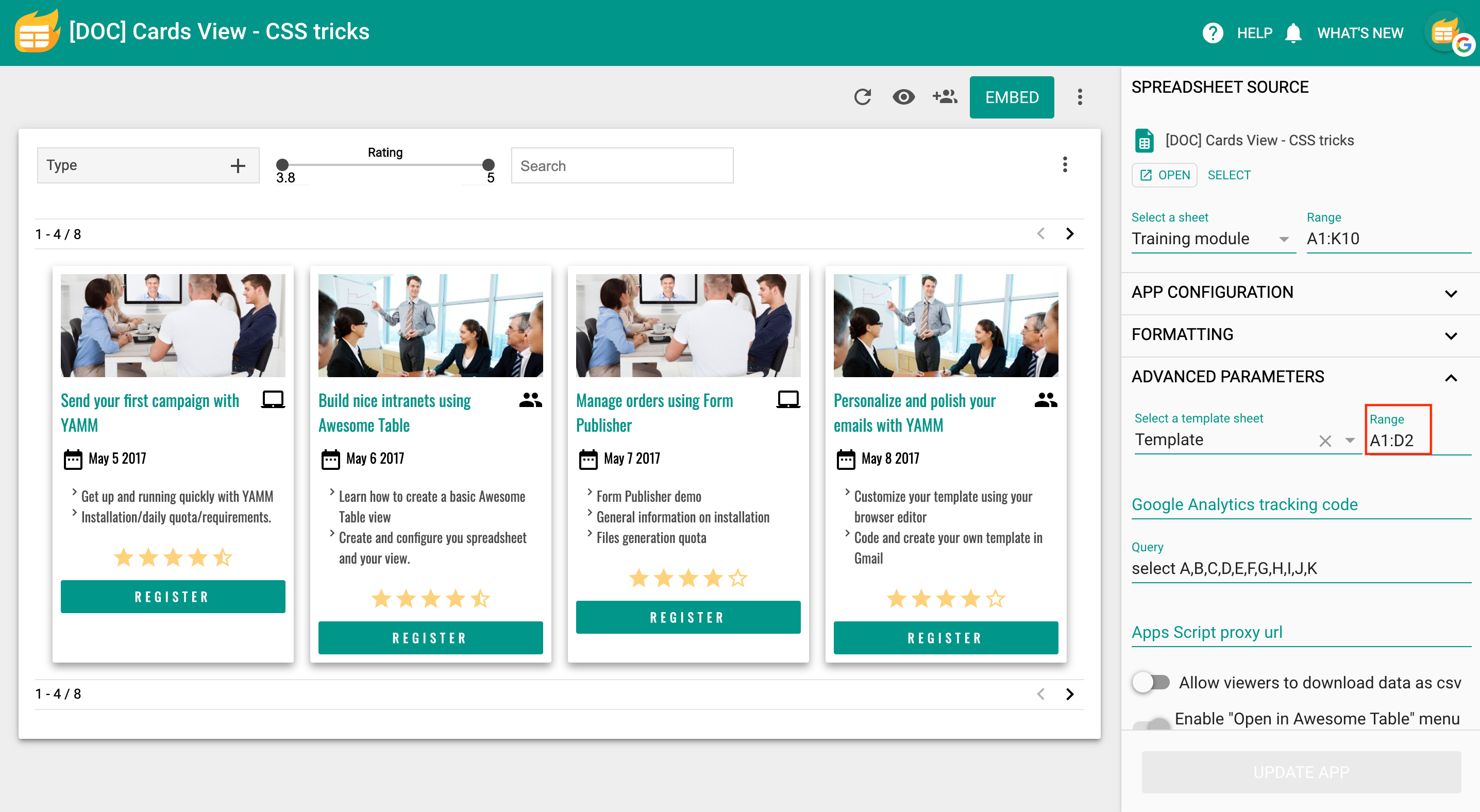Go to previous page in bottom pagination
The height and width of the screenshot is (812, 1480).
pyautogui.click(x=1040, y=693)
